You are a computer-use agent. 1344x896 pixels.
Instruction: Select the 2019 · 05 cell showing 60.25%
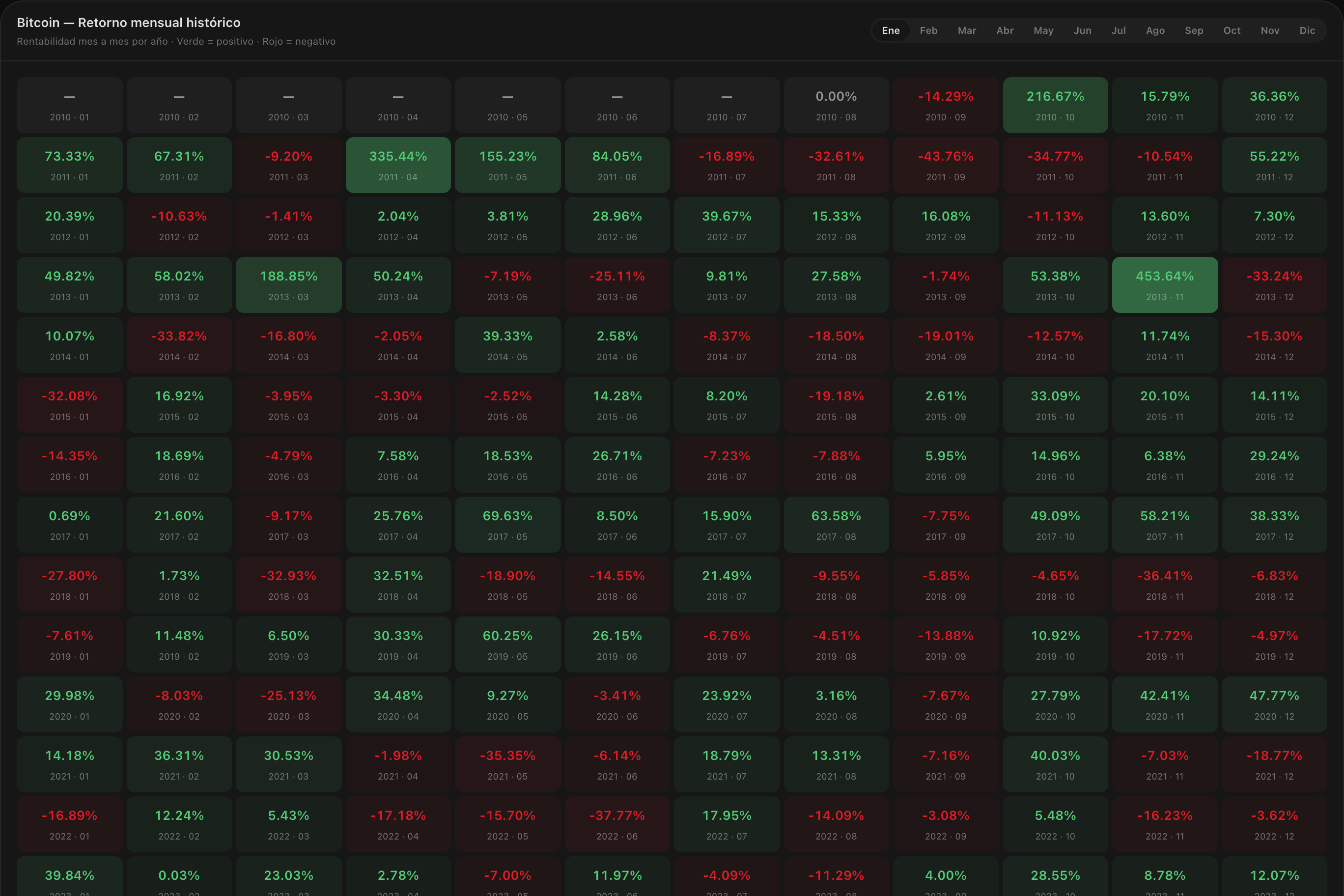pyautogui.click(x=507, y=644)
